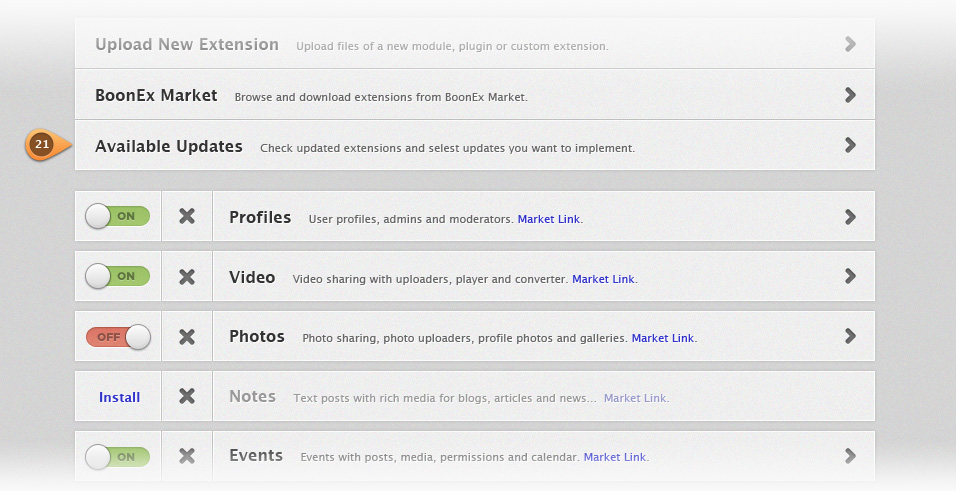Delete the Events module with X icon
Viewport: 956px width, 491px height.
click(187, 456)
